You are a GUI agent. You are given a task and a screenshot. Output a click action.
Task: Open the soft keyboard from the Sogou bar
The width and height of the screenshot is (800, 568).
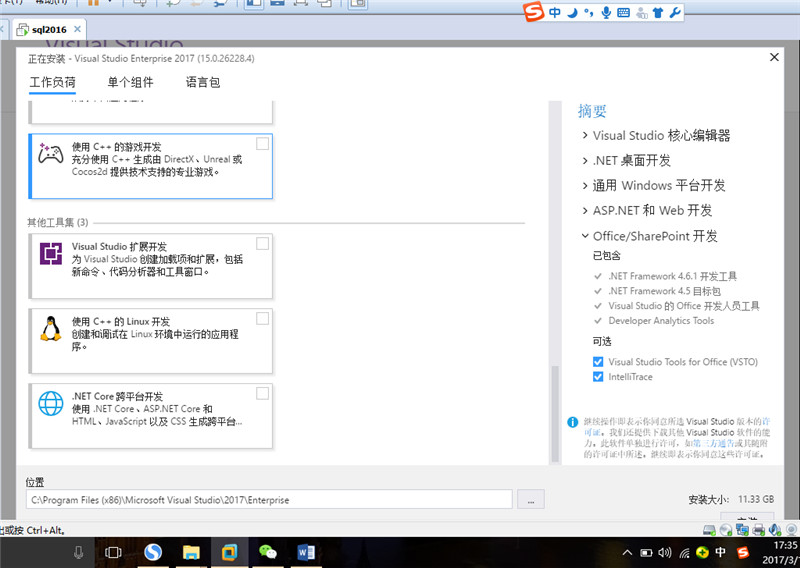click(x=623, y=13)
